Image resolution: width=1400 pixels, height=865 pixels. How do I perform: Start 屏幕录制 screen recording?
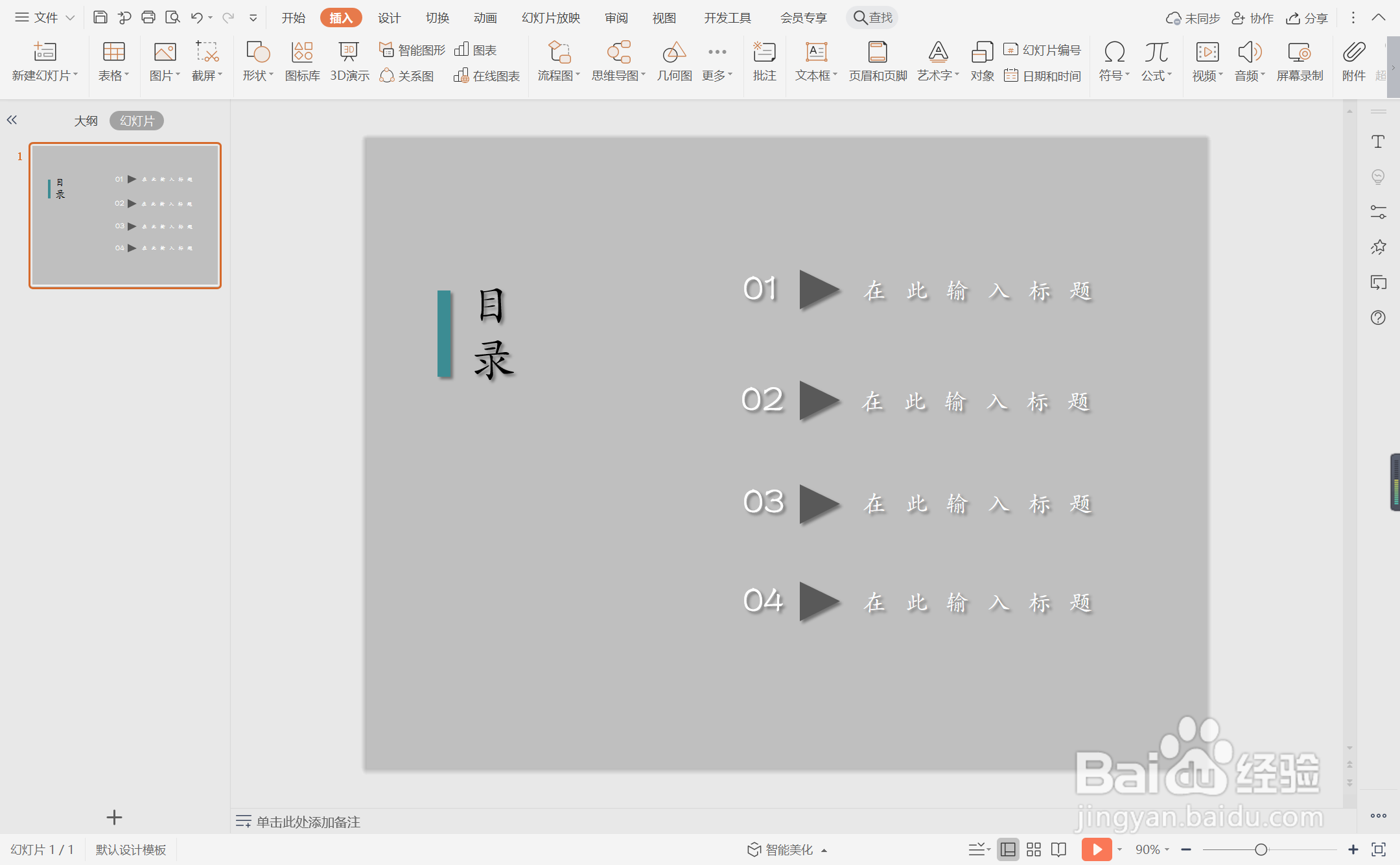(1300, 61)
